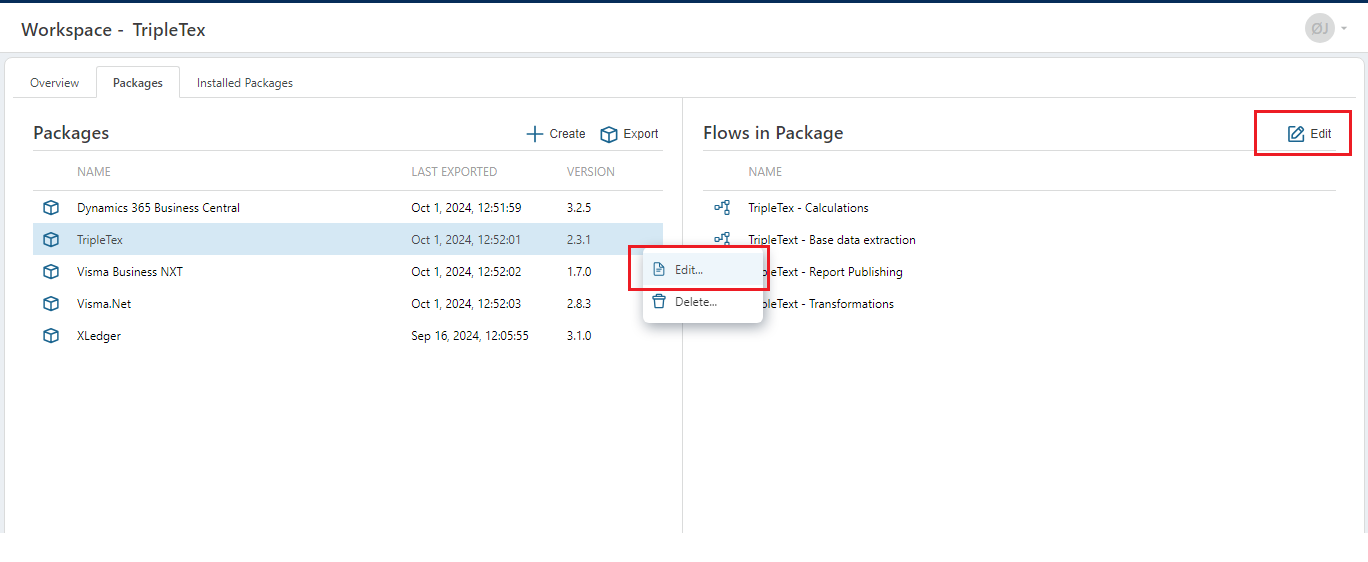The width and height of the screenshot is (1368, 562).
Task: Sort packages by NAME column header
Action: pyautogui.click(x=94, y=172)
